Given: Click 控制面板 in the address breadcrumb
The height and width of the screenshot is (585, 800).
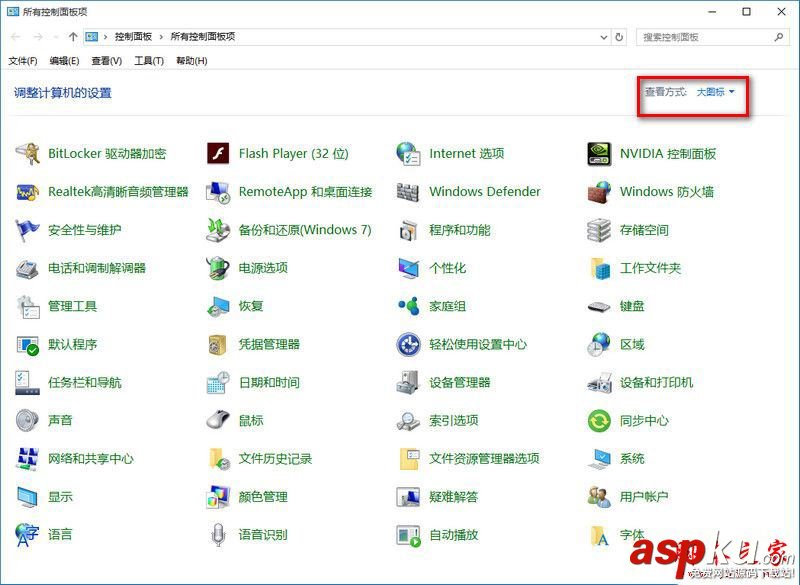Looking at the screenshot, I should tap(133, 37).
